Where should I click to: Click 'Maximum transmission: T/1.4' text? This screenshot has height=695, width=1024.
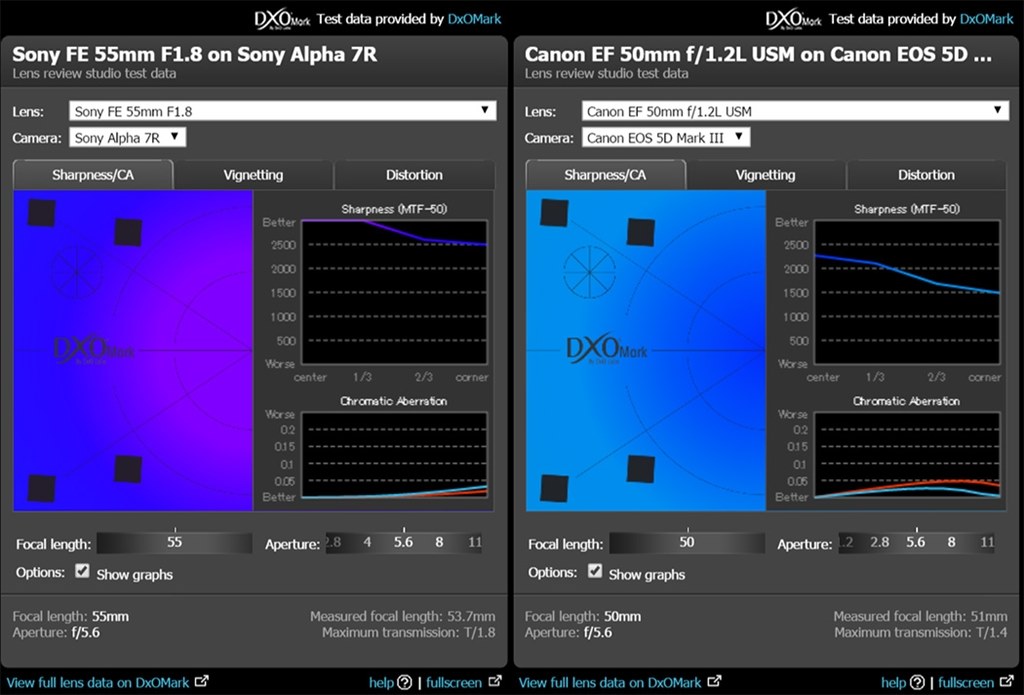point(921,632)
